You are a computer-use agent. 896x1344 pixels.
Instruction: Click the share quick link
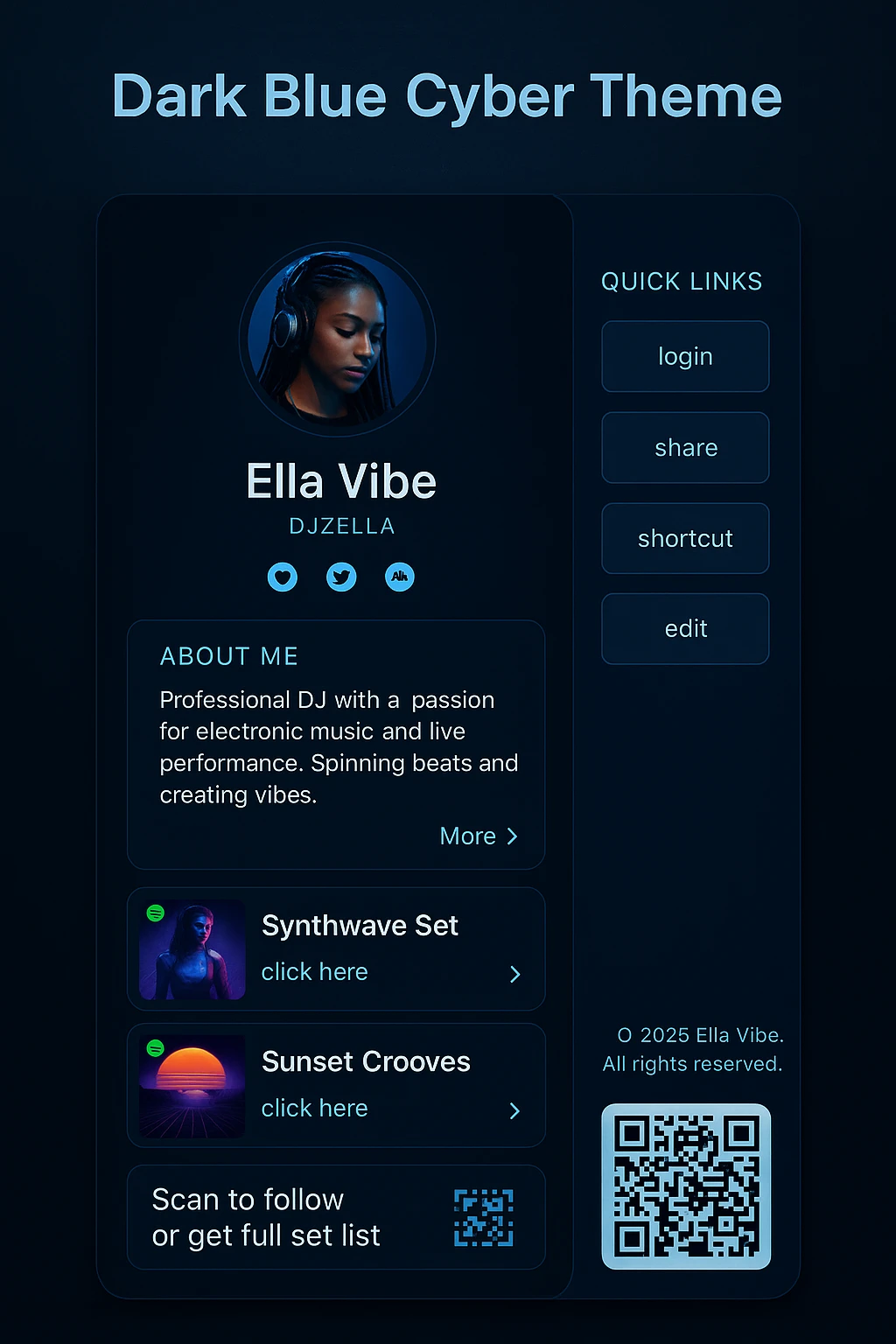[x=685, y=447]
